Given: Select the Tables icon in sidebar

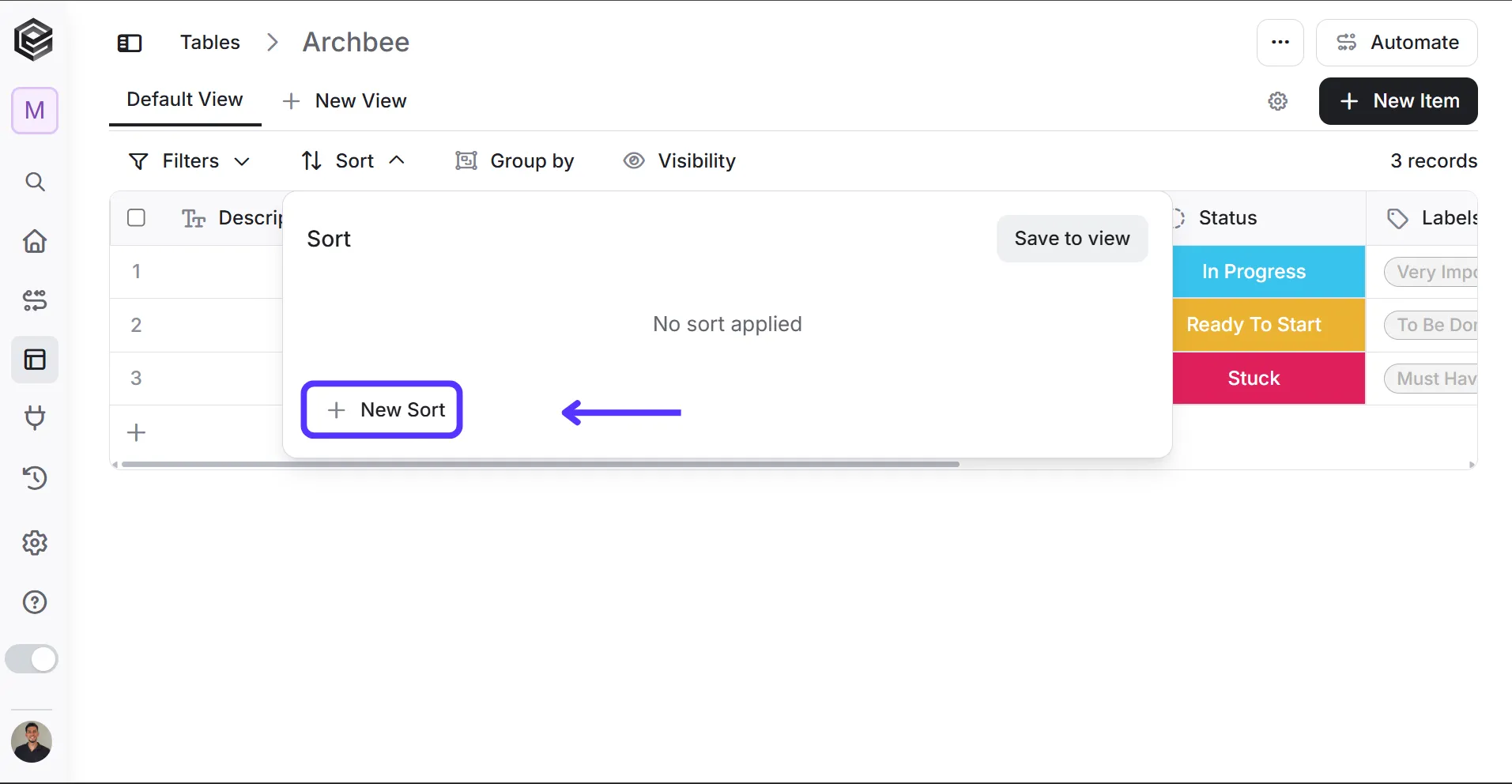Looking at the screenshot, I should (x=35, y=360).
